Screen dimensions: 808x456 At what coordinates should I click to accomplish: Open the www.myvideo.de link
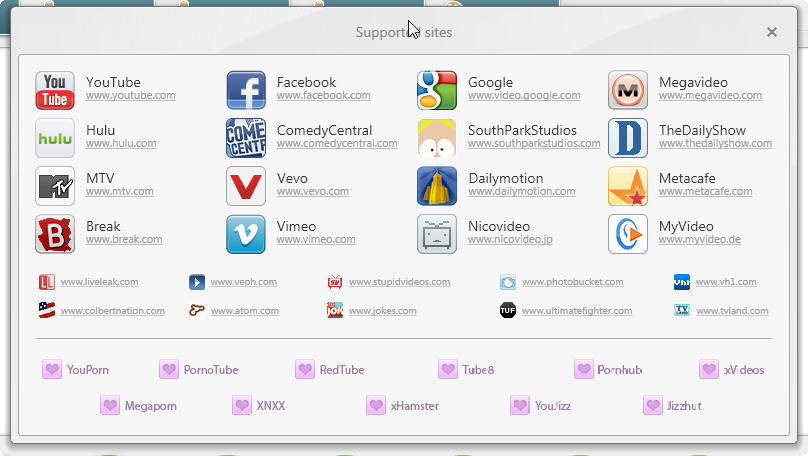[700, 240]
